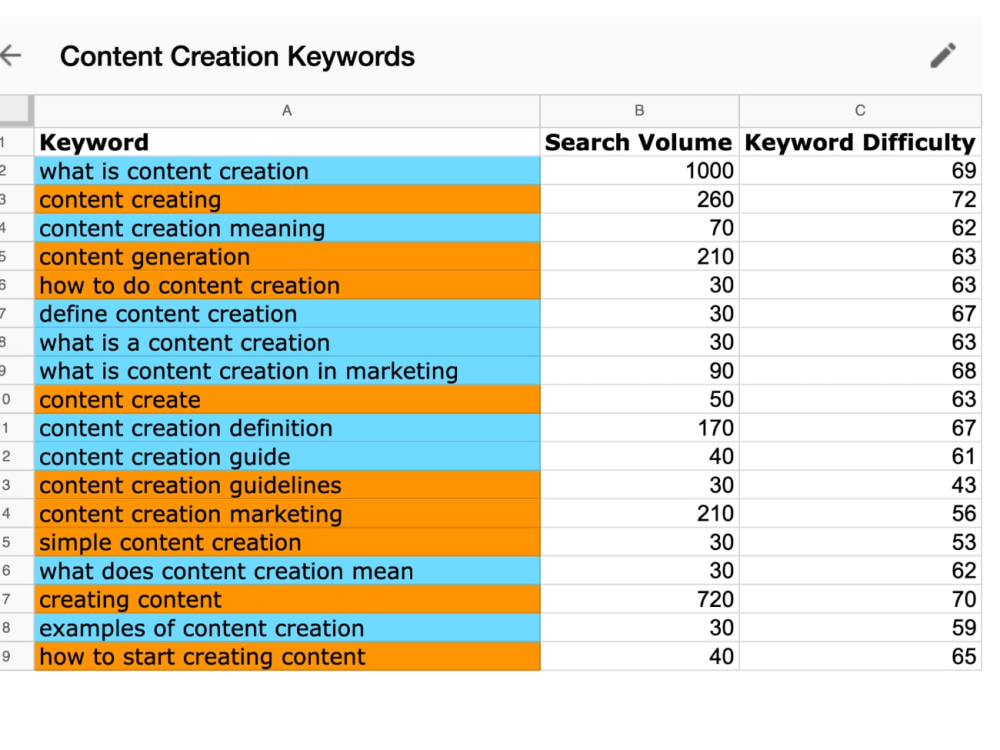Select cell 'content creation definition'
This screenshot has width=1000, height=750.
(x=287, y=428)
